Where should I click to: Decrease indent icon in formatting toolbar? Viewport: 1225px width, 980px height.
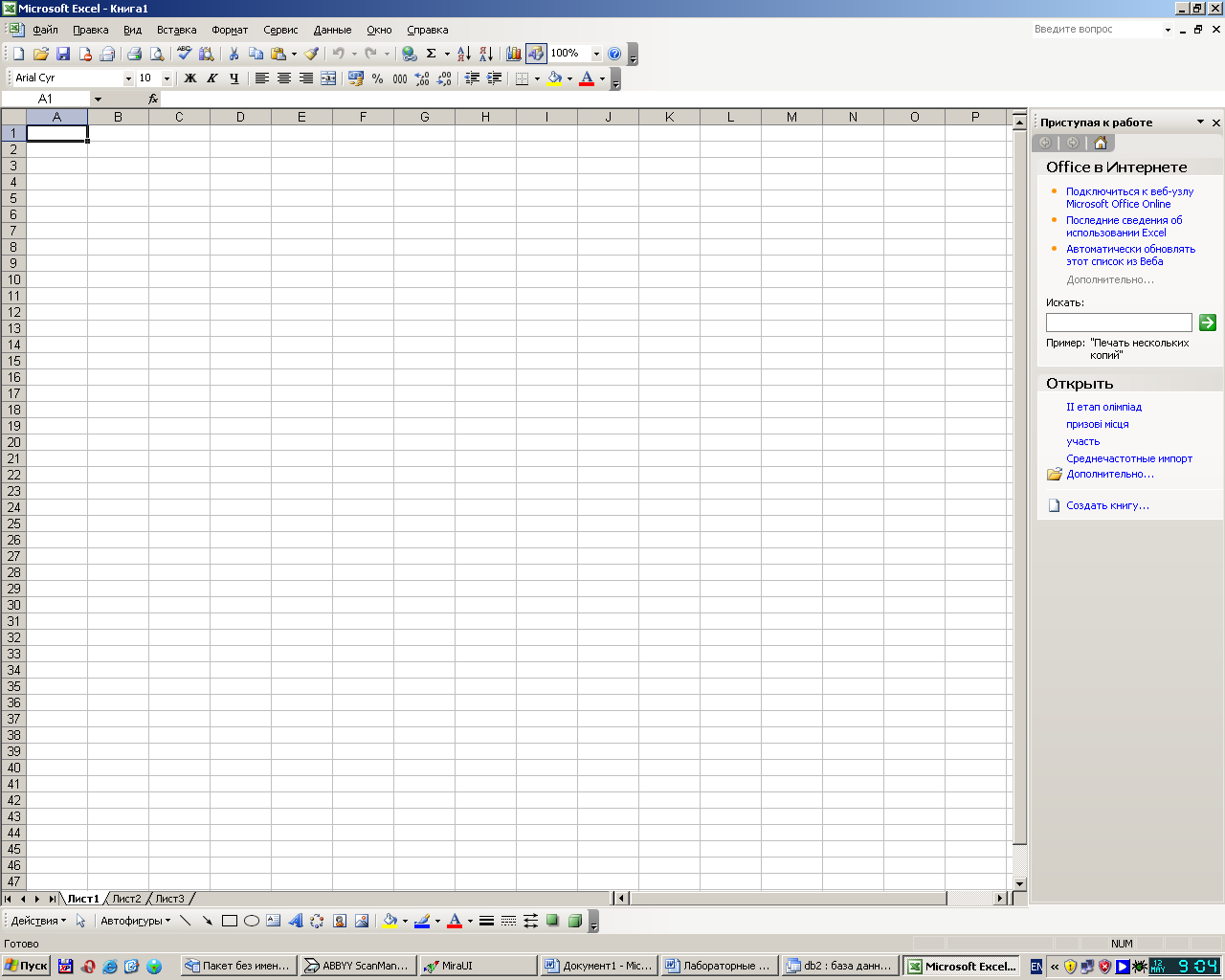click(x=472, y=78)
